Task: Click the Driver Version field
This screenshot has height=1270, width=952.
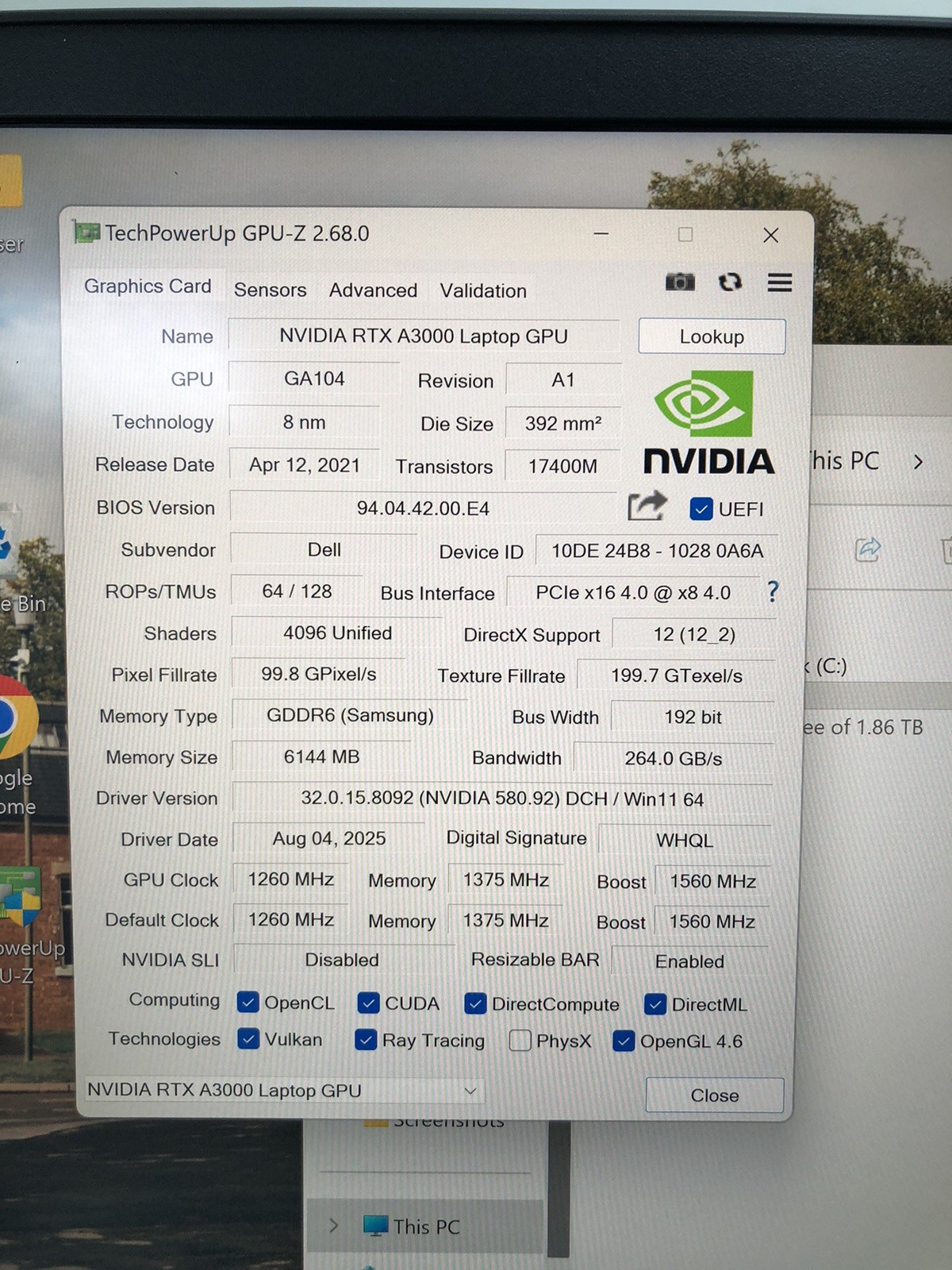Action: pos(501,799)
